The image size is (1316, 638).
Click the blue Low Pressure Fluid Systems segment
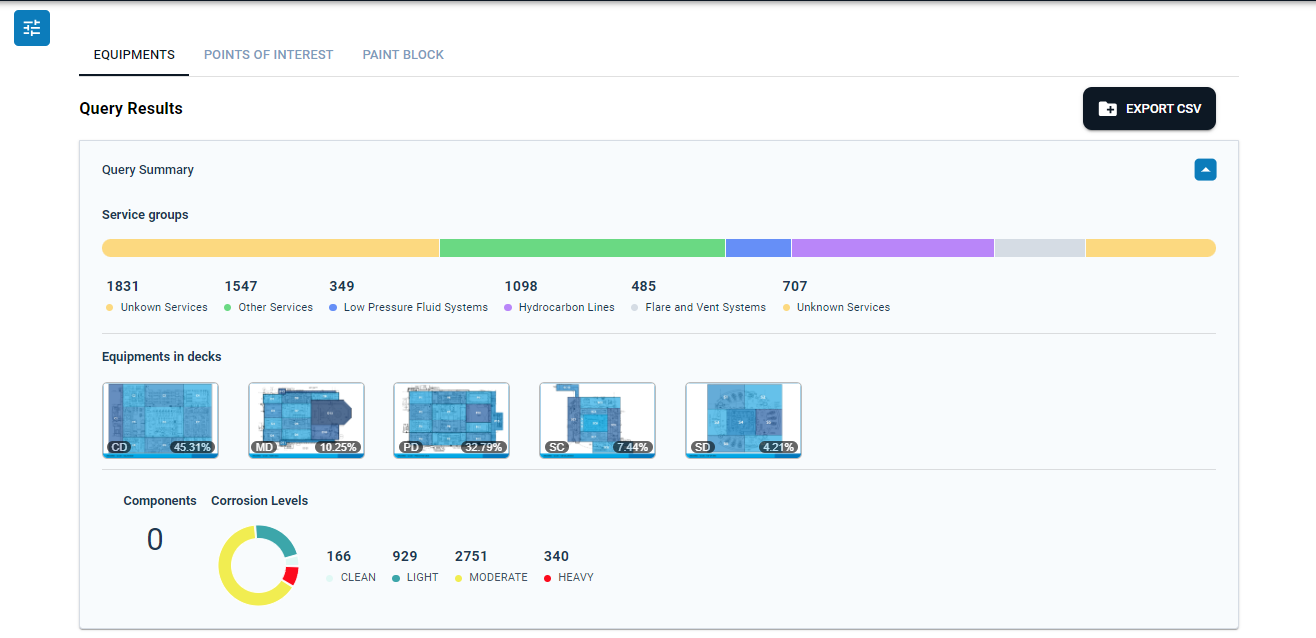[758, 248]
